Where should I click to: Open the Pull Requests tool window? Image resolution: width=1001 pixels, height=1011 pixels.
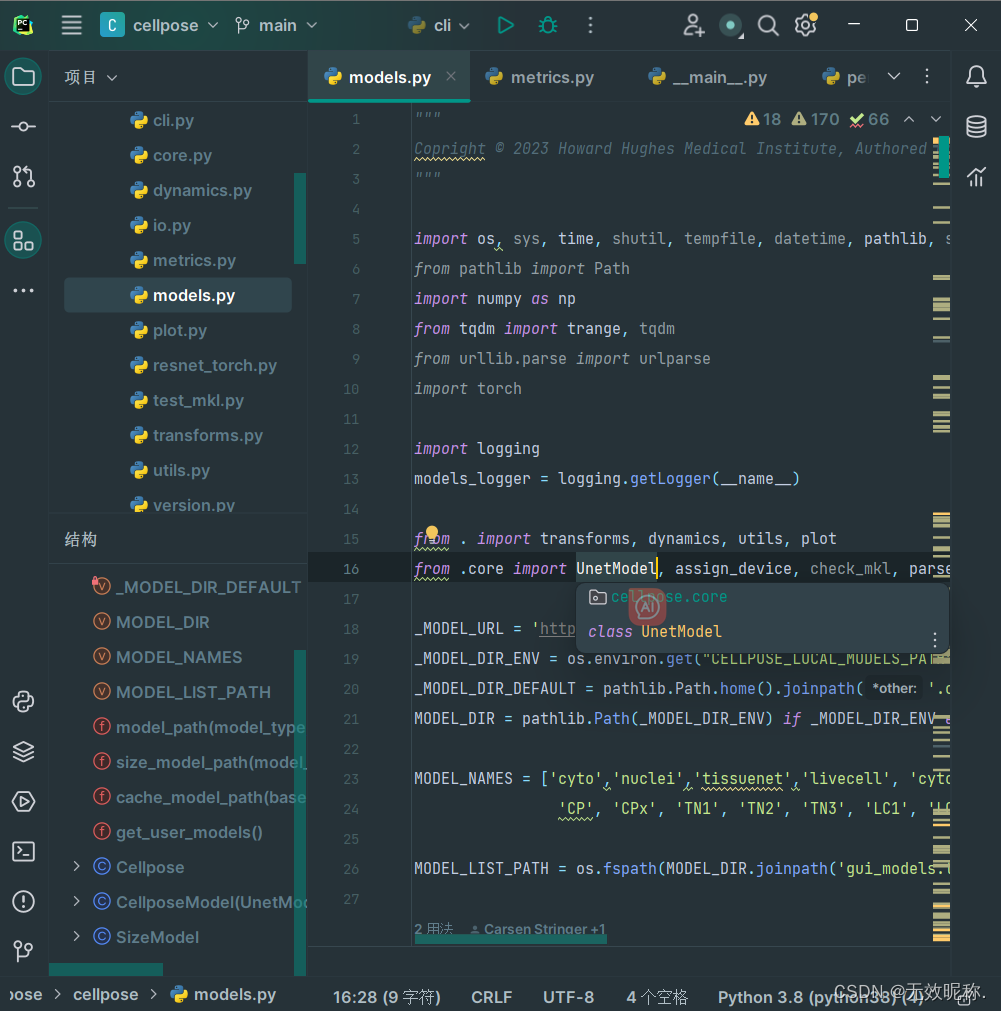23,176
